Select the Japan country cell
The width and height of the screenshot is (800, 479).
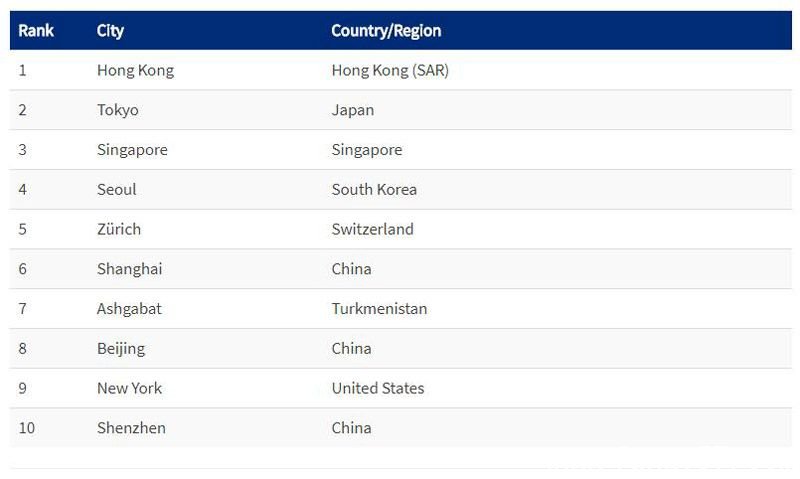point(353,110)
